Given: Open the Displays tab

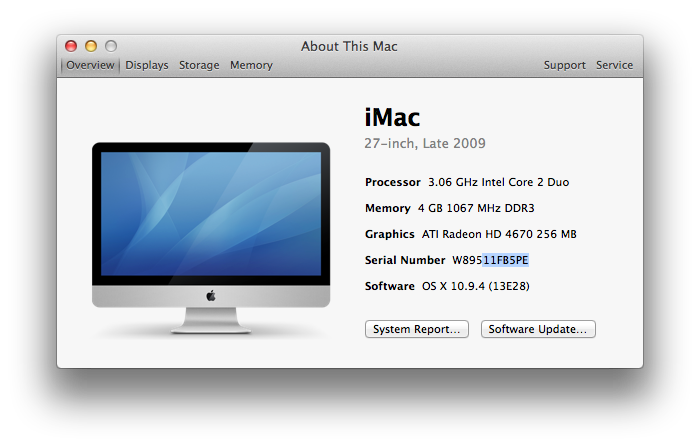Looking at the screenshot, I should [x=147, y=65].
